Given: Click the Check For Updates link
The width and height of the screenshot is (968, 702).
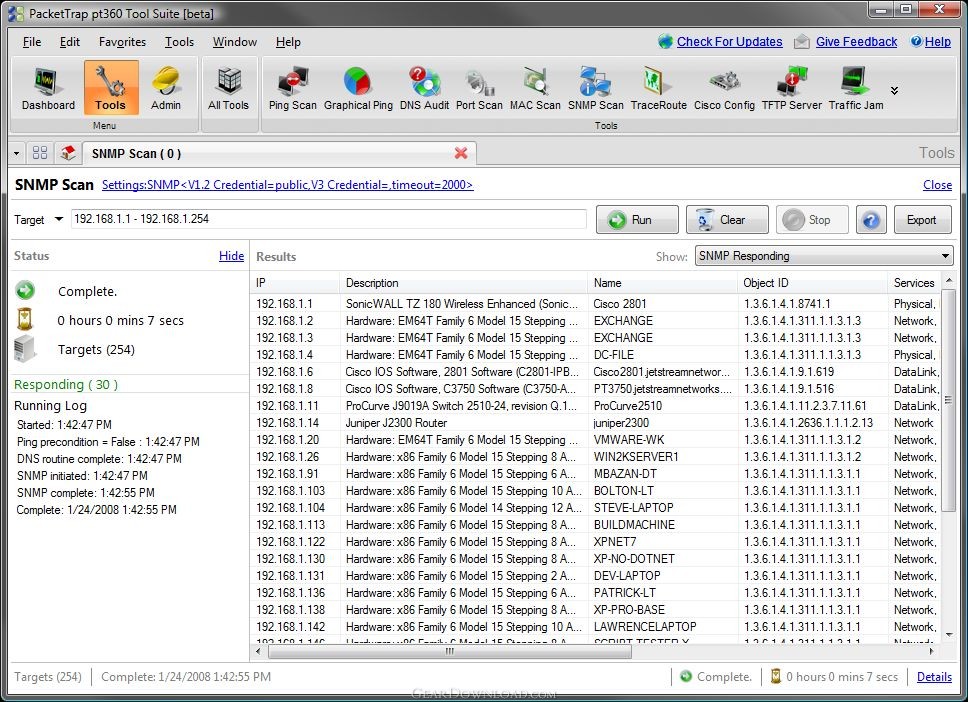Looking at the screenshot, I should 729,41.
